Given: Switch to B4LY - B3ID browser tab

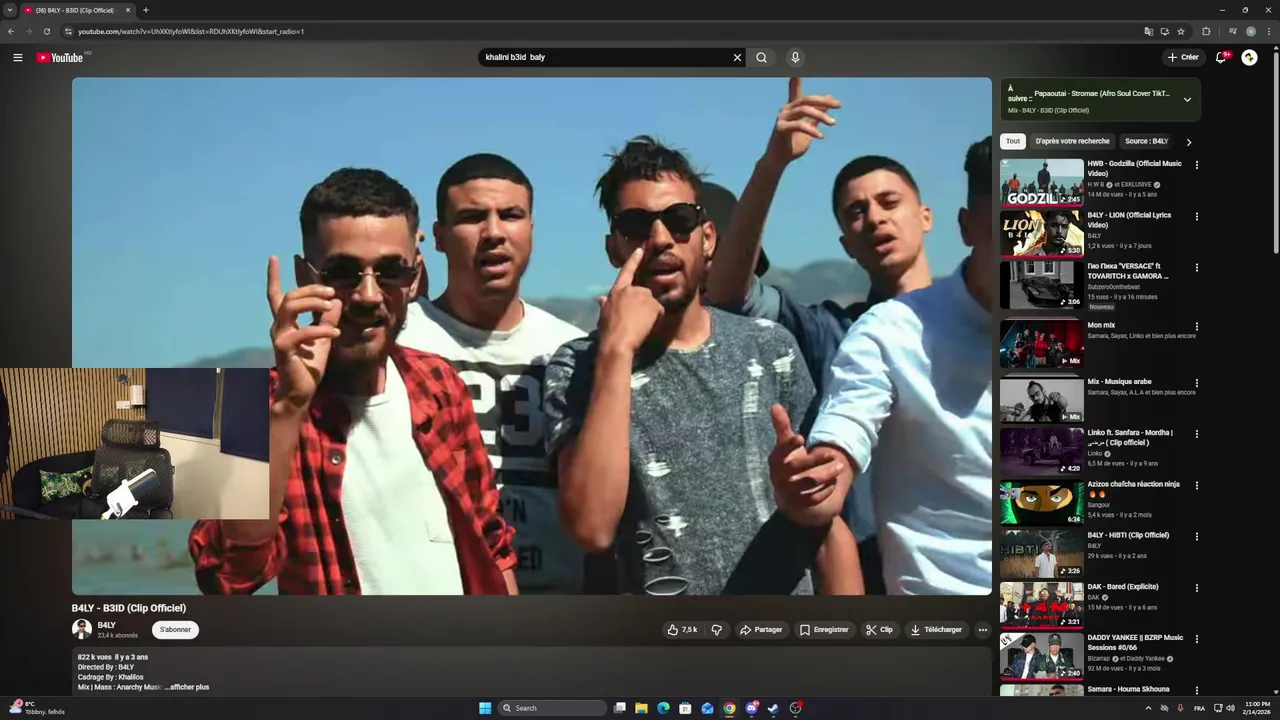Looking at the screenshot, I should [x=75, y=10].
